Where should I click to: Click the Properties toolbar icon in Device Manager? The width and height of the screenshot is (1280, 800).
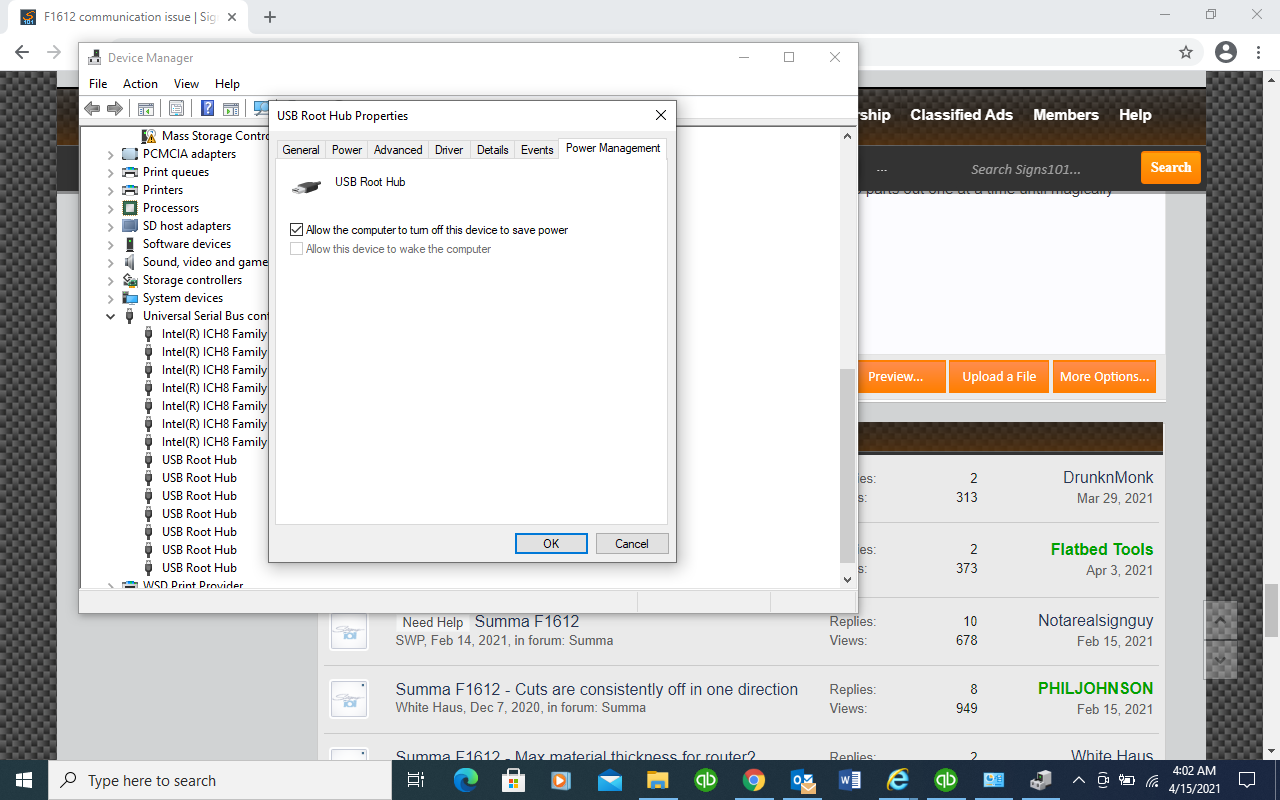(x=177, y=109)
